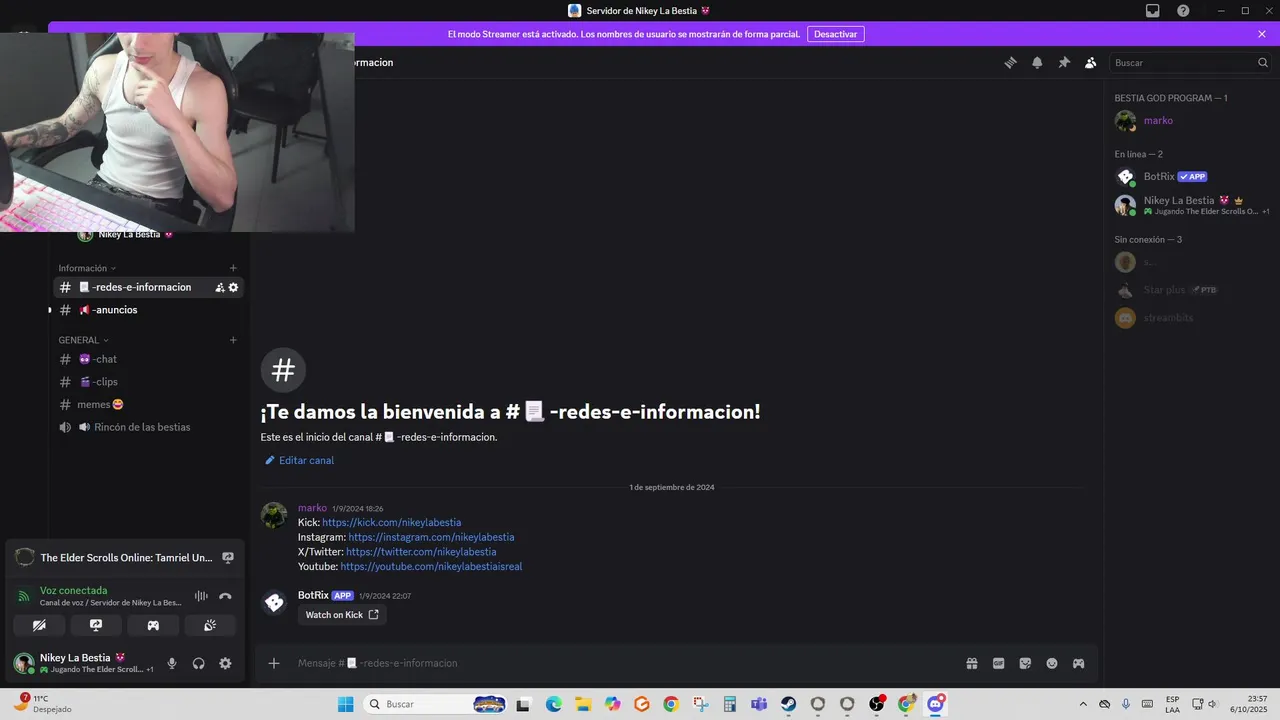Open the chat text channel
1280x720 pixels.
148,359
